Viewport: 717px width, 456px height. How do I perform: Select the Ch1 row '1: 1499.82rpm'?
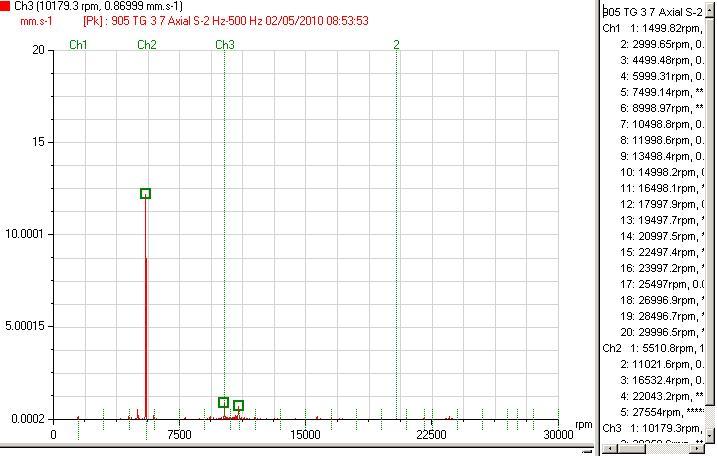653,28
